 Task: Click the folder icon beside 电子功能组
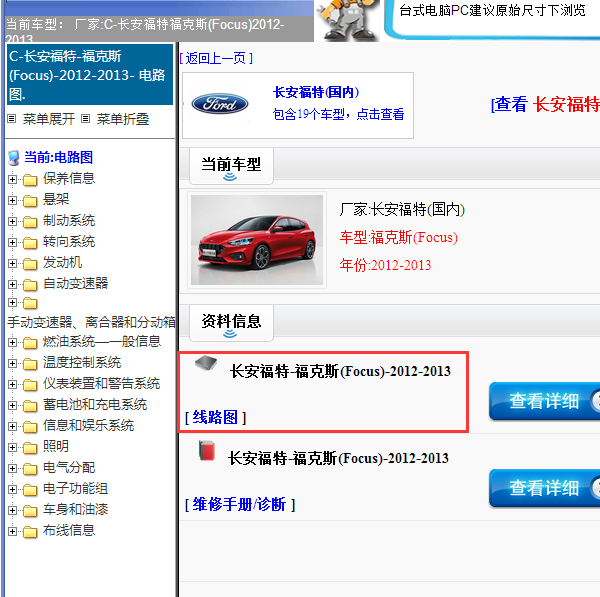[30, 490]
